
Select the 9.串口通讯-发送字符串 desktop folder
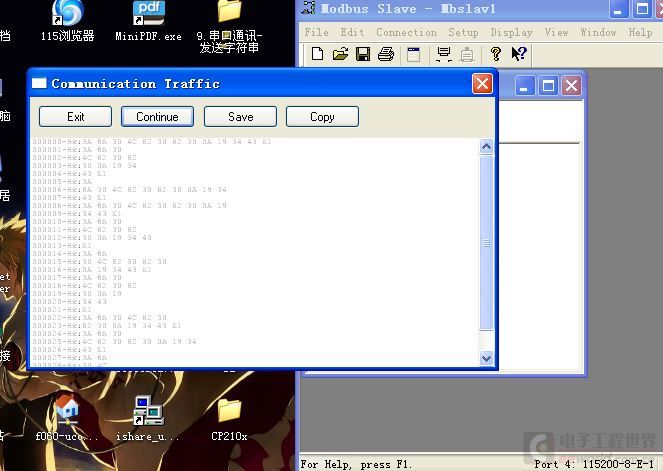[229, 27]
